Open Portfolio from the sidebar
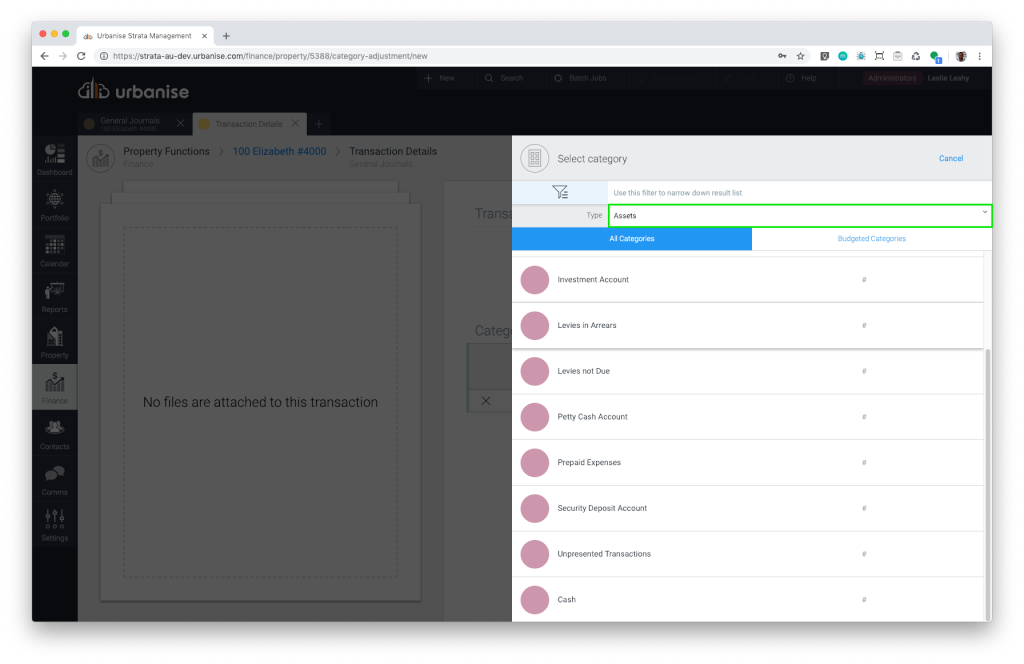Screen dimensions: 1024x664 55,204
